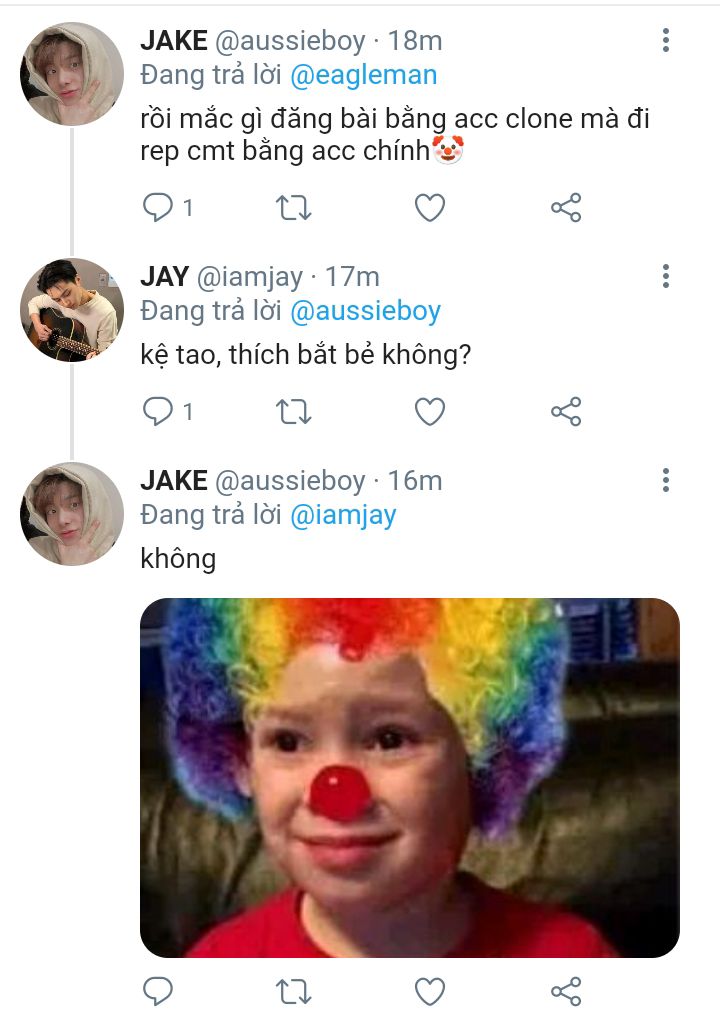Open the @iamjay mention link
Image resolution: width=720 pixels, height=1024 pixels.
point(343,515)
